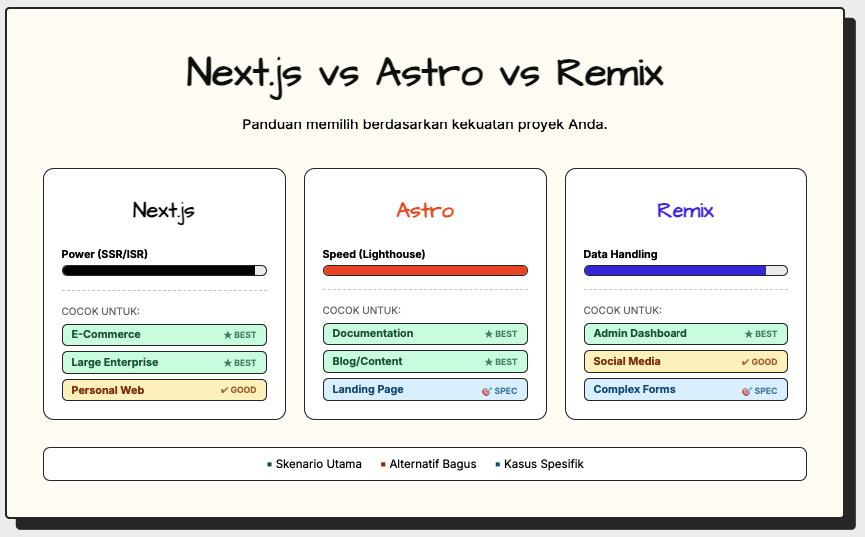This screenshot has width=865, height=537.
Task: Choose the Social Media tag
Action: 686,361
